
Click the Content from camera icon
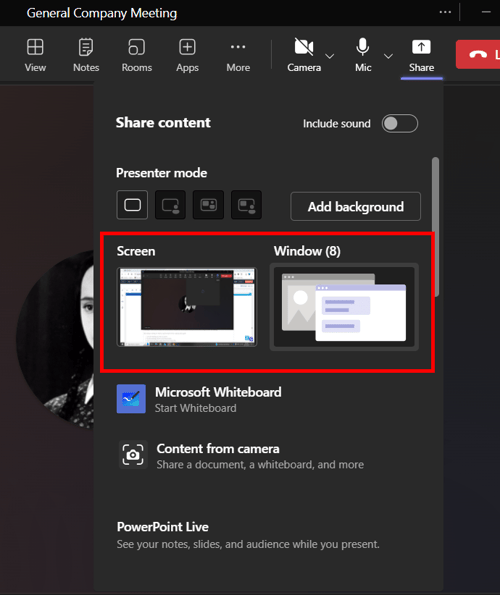click(133, 455)
